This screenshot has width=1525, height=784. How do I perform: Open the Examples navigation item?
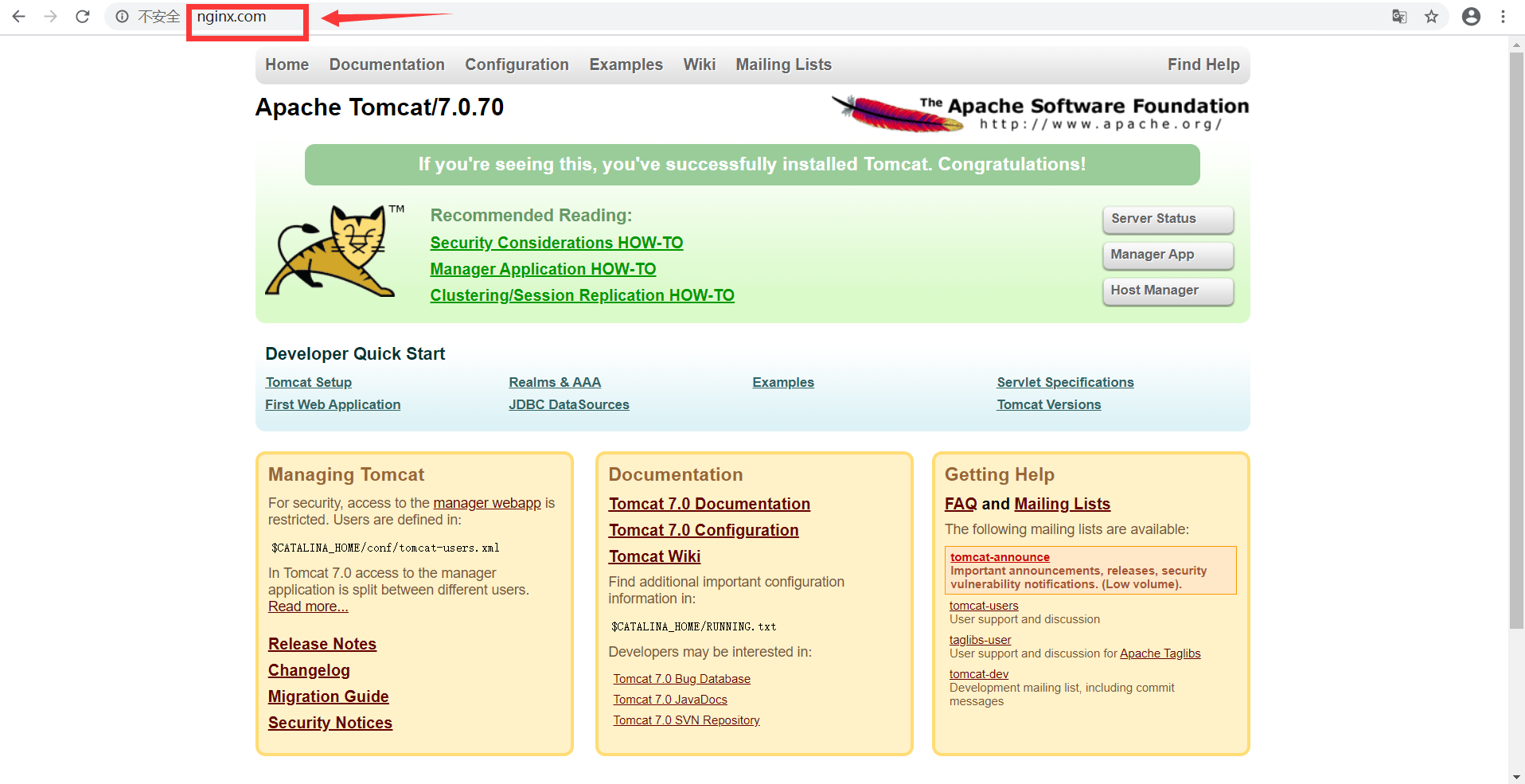point(626,64)
